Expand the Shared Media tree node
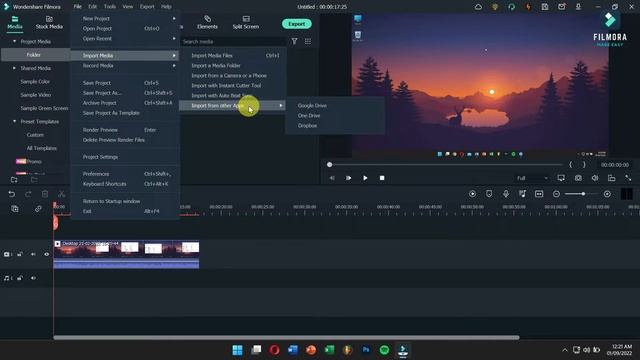 click(15, 68)
